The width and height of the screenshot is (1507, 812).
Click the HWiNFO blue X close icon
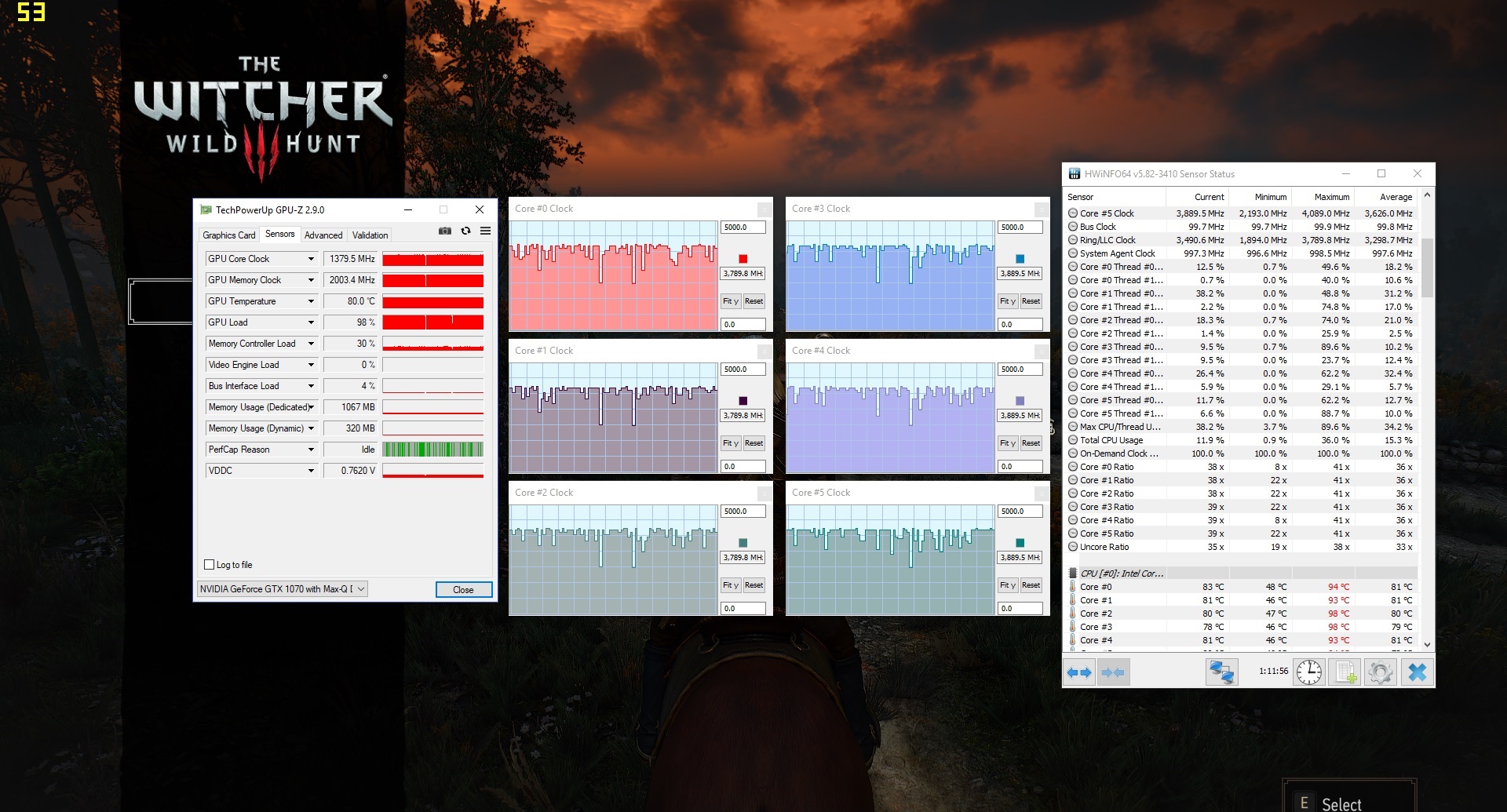pos(1417,672)
